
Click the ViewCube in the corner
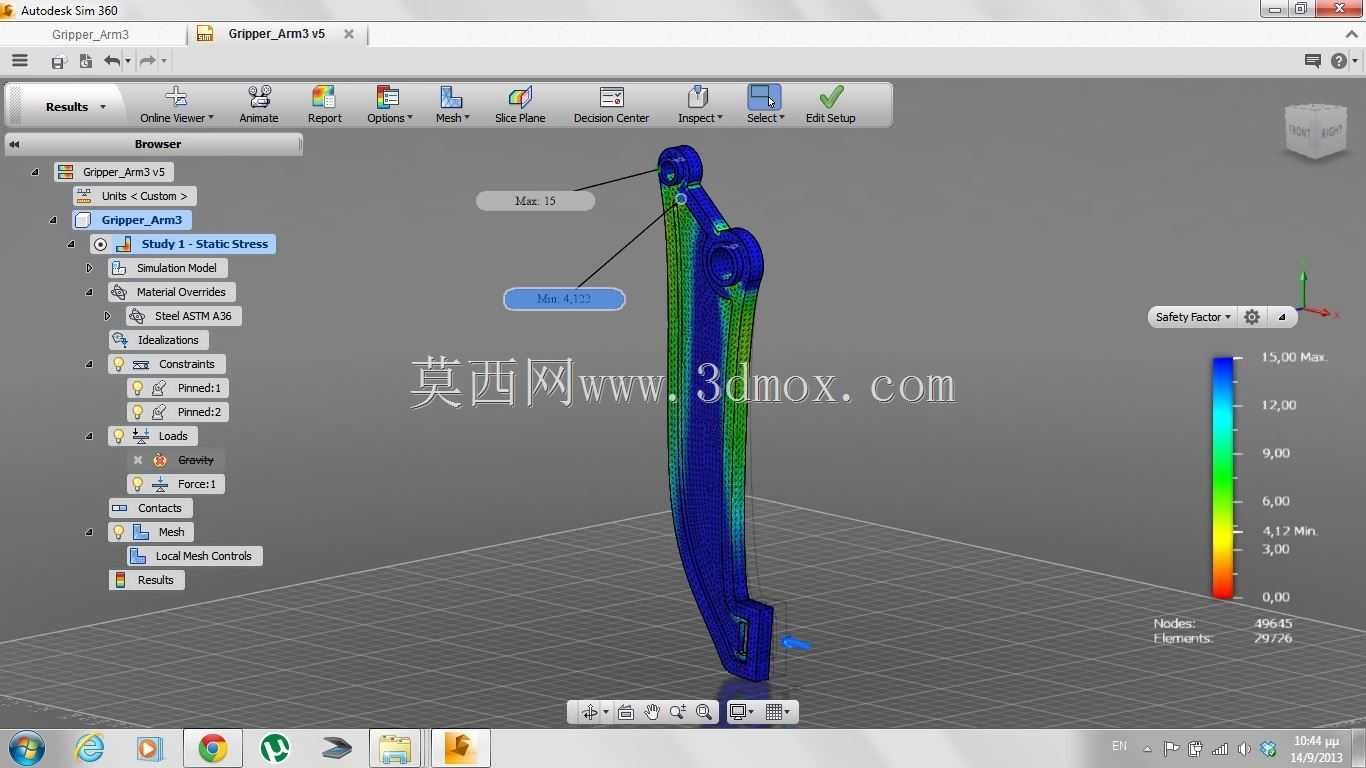[1315, 130]
